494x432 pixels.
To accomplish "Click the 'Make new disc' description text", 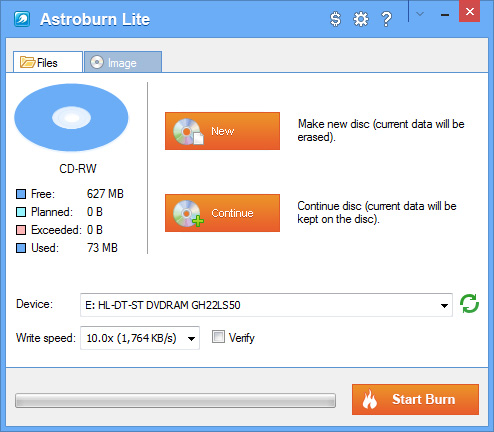I will [x=381, y=130].
